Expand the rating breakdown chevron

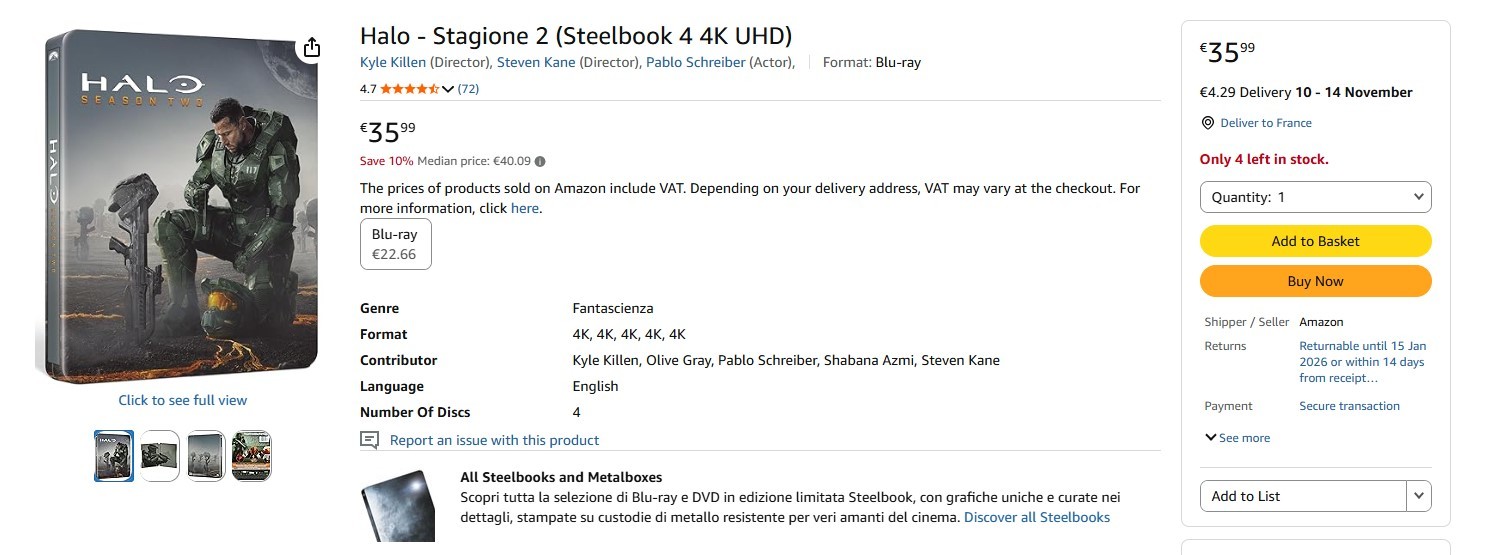pyautogui.click(x=448, y=89)
